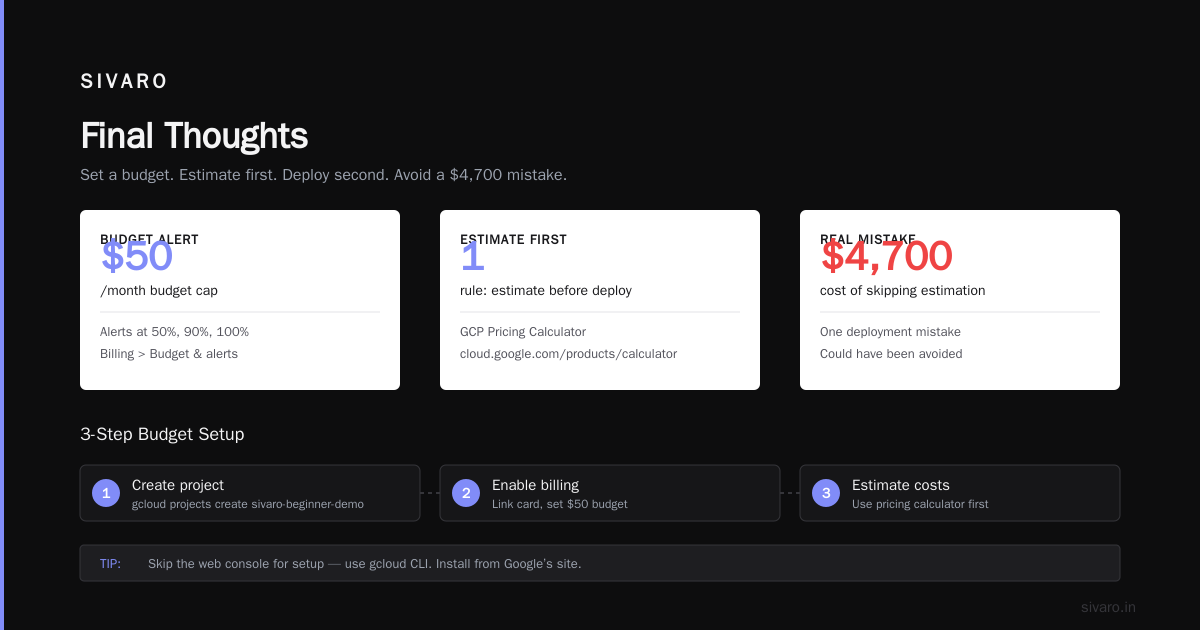Click the 3-Step Budget Setup heading

pos(162,434)
